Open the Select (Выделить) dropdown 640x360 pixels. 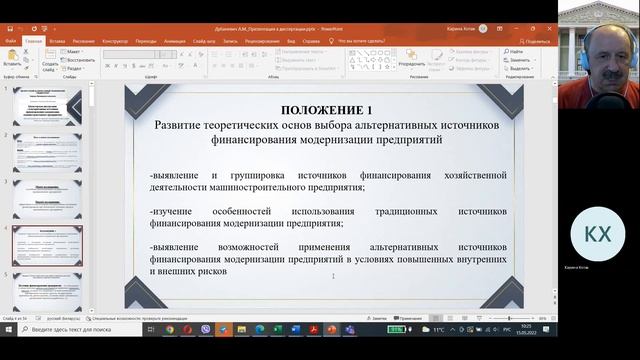(519, 68)
